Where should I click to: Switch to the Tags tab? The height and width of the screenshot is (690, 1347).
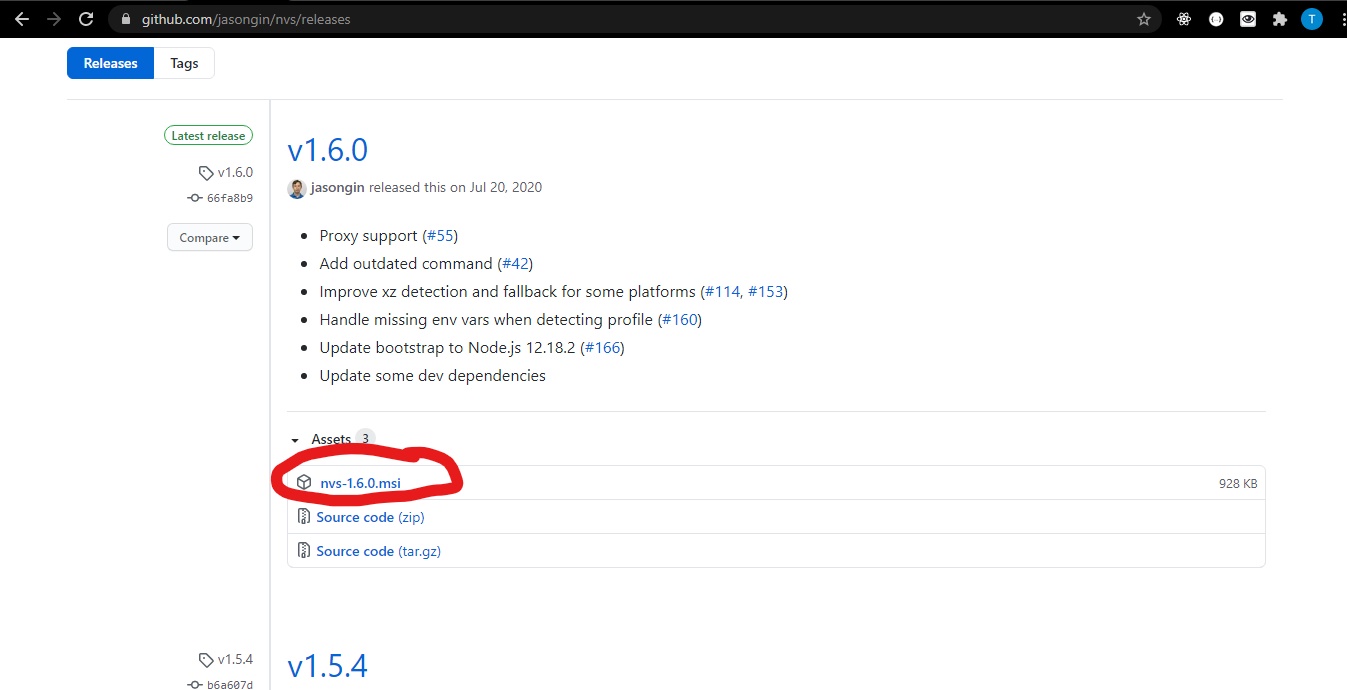(x=184, y=63)
